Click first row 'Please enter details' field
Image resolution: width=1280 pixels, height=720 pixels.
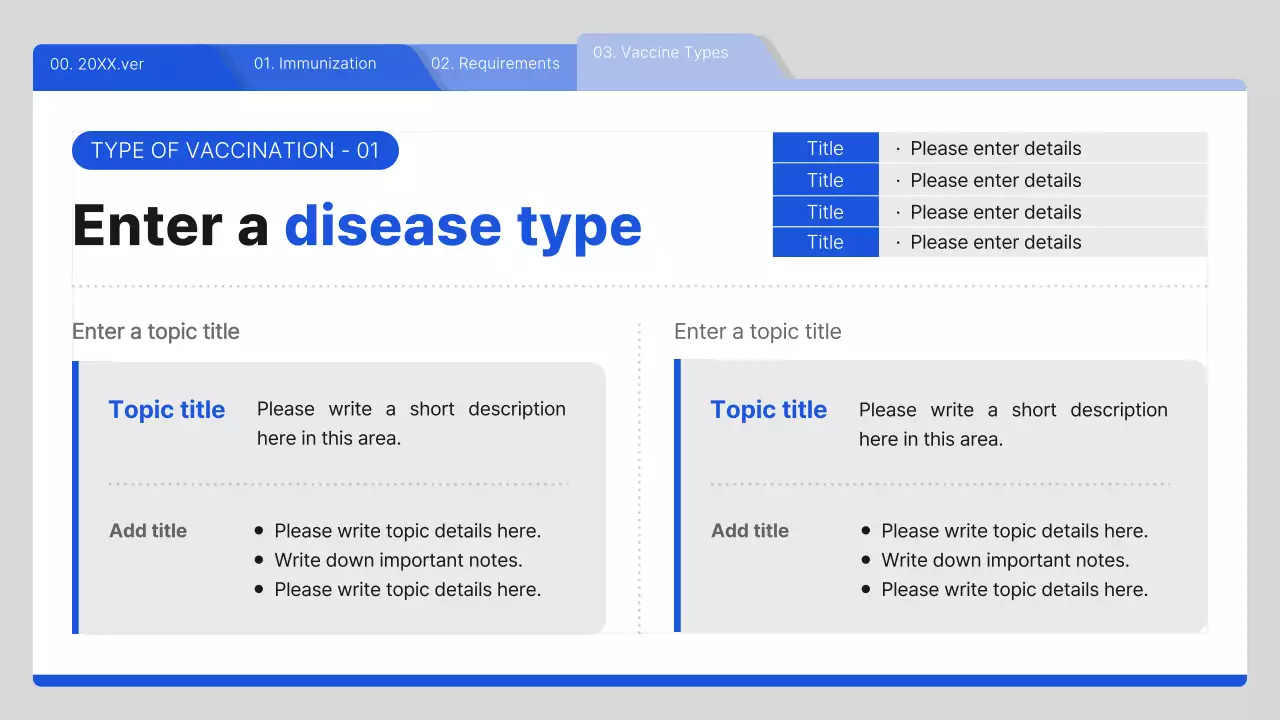click(x=995, y=148)
